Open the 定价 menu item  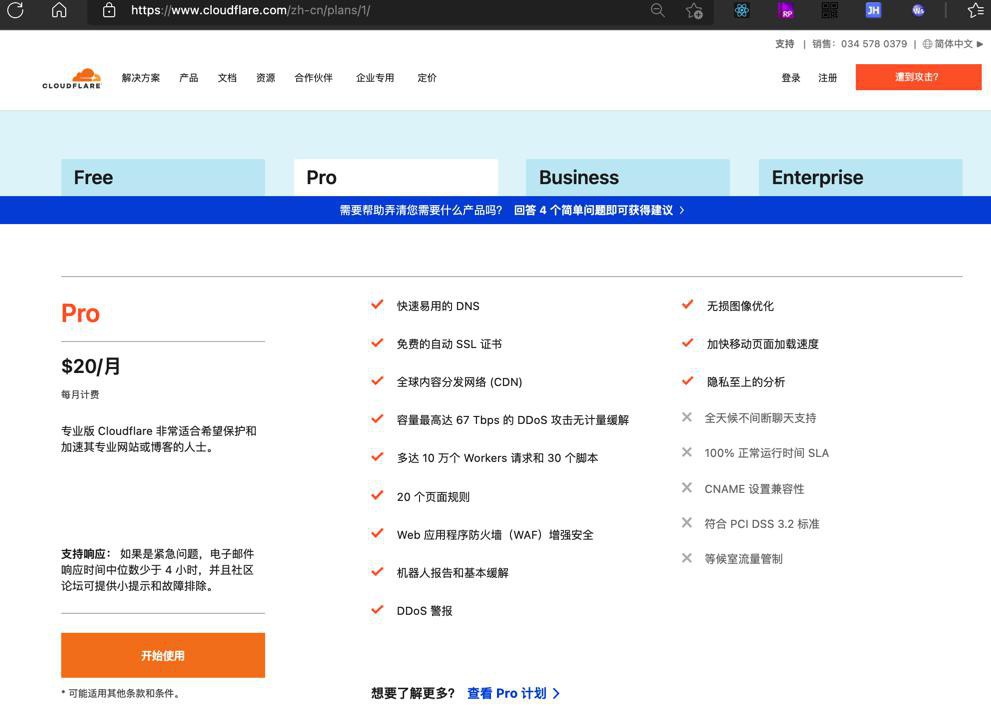point(427,78)
